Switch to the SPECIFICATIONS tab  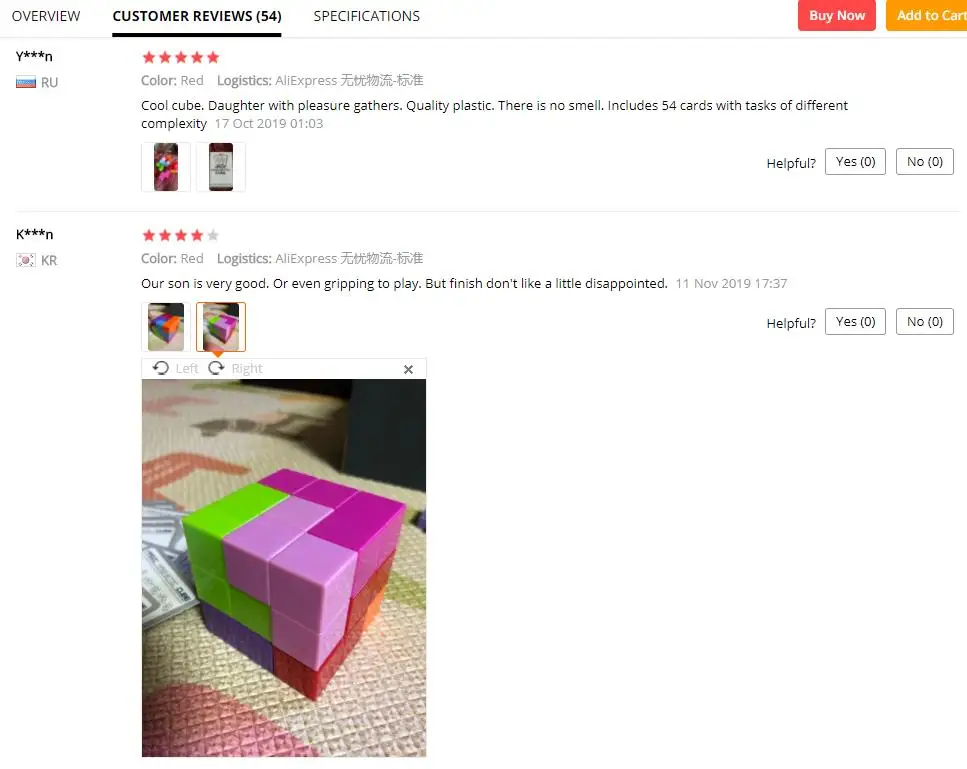coord(366,16)
